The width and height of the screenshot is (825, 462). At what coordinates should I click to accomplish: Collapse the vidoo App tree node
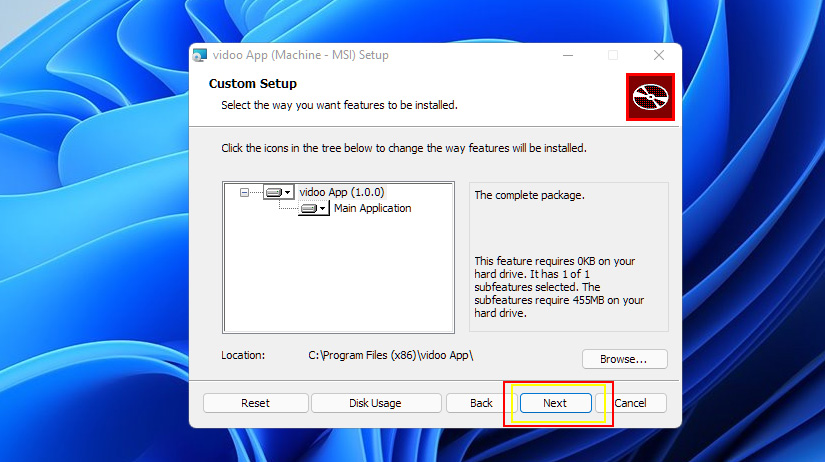point(244,193)
